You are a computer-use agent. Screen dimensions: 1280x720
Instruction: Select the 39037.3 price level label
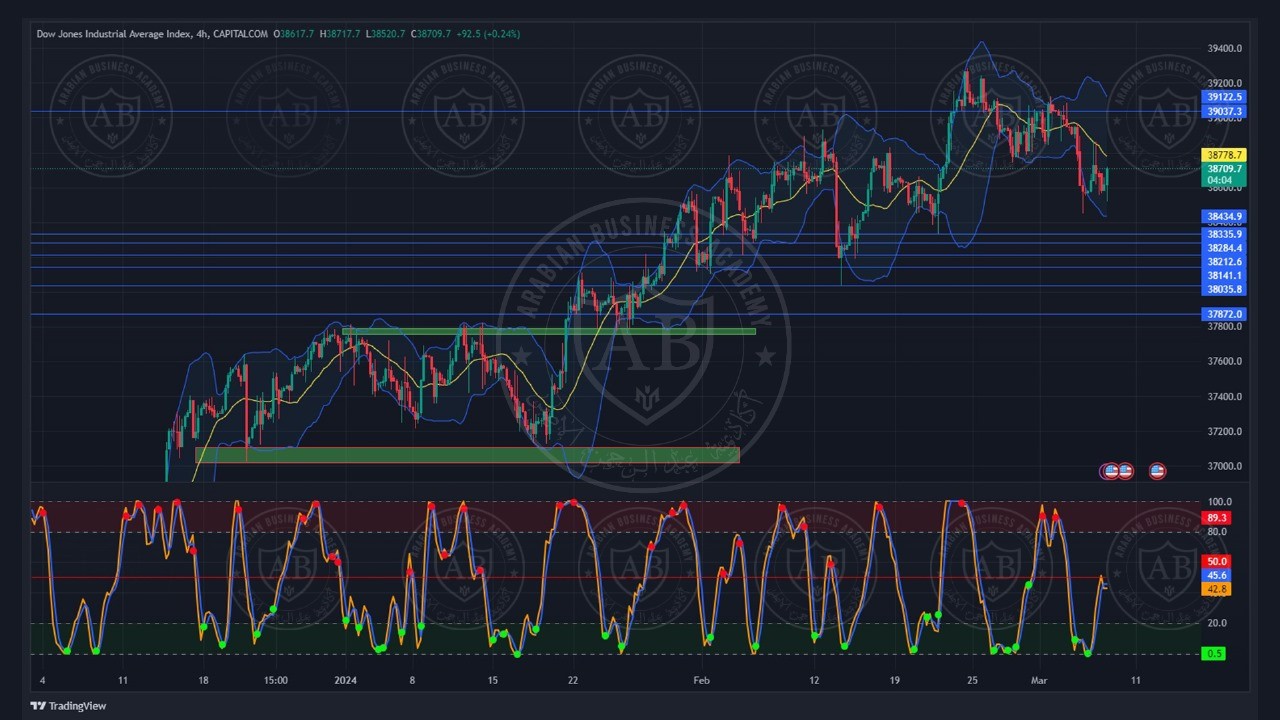1224,111
